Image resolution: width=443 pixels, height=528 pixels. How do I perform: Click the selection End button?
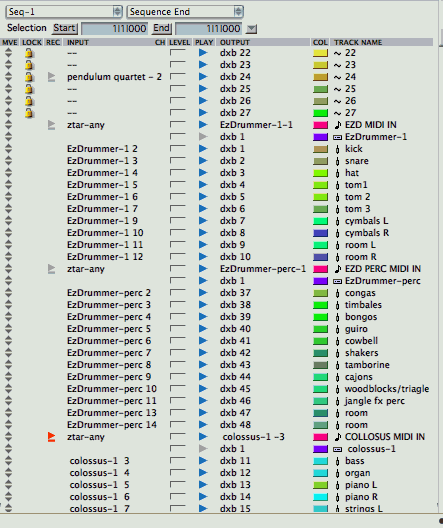162,28
